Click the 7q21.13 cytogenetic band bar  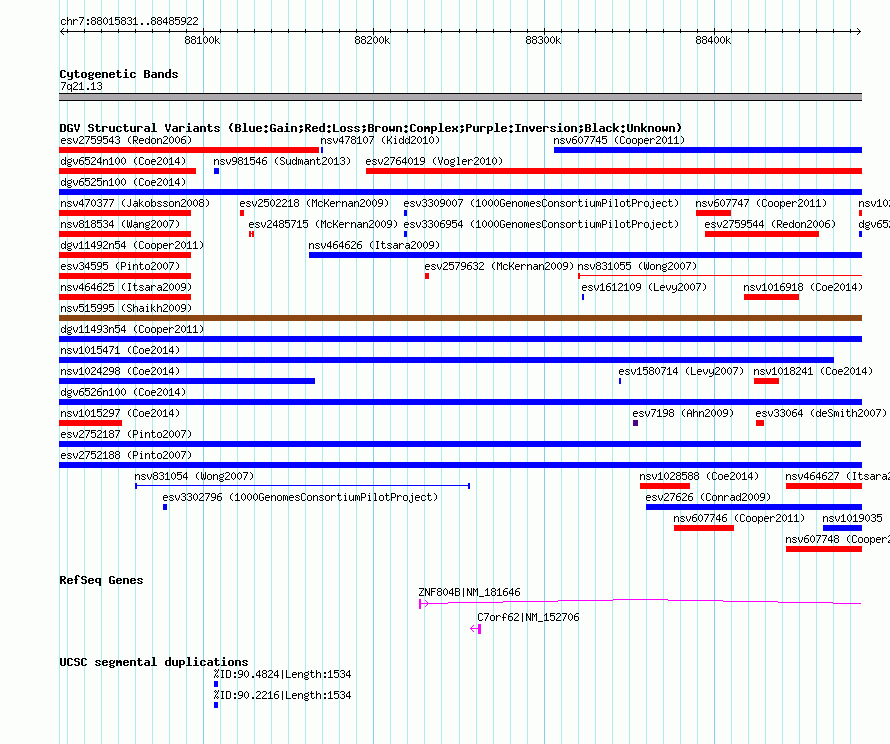tap(460, 97)
